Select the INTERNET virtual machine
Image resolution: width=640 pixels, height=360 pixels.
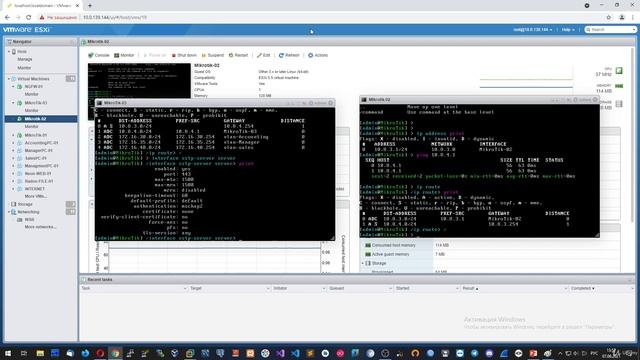coord(35,189)
